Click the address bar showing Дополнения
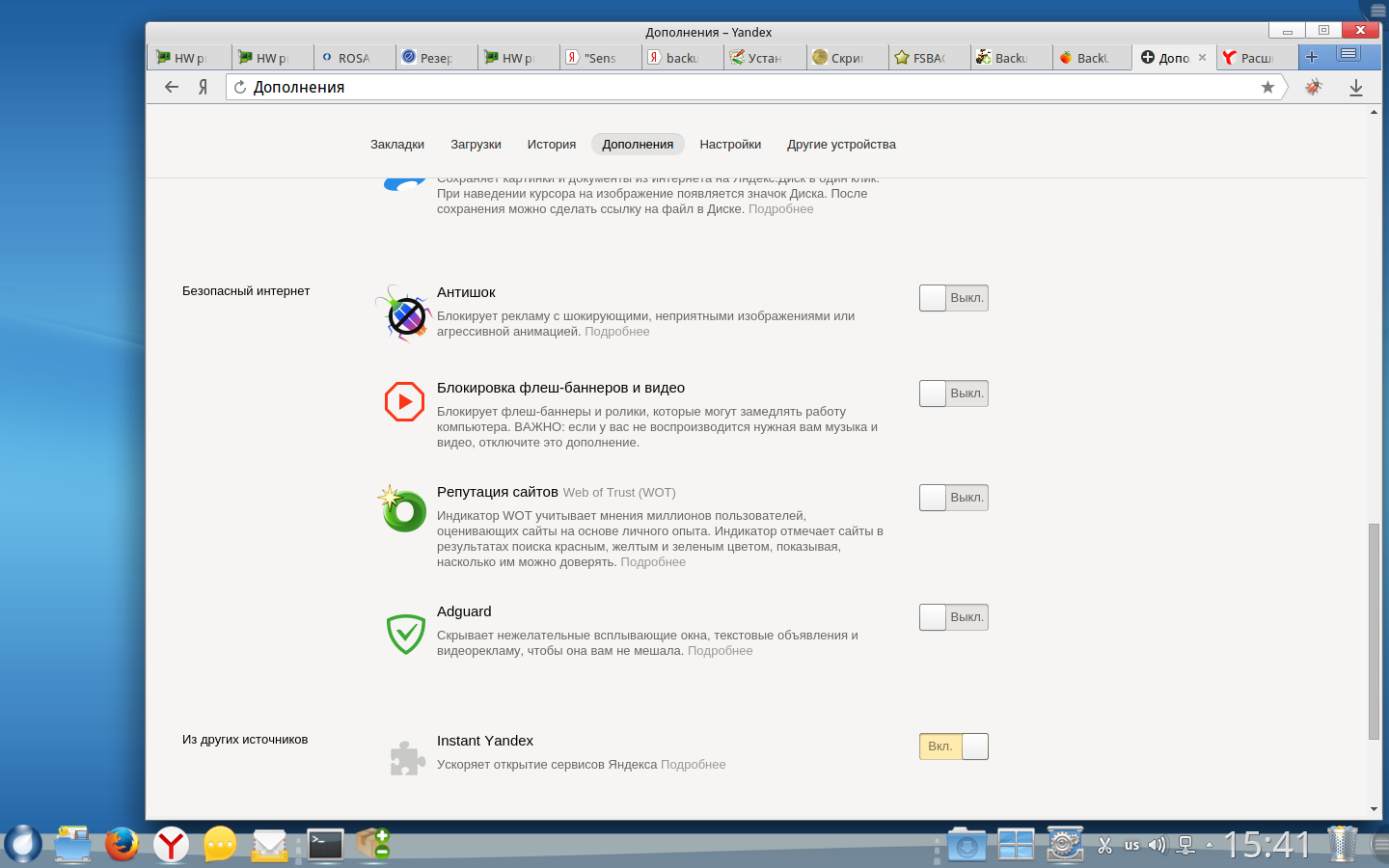 (756, 87)
